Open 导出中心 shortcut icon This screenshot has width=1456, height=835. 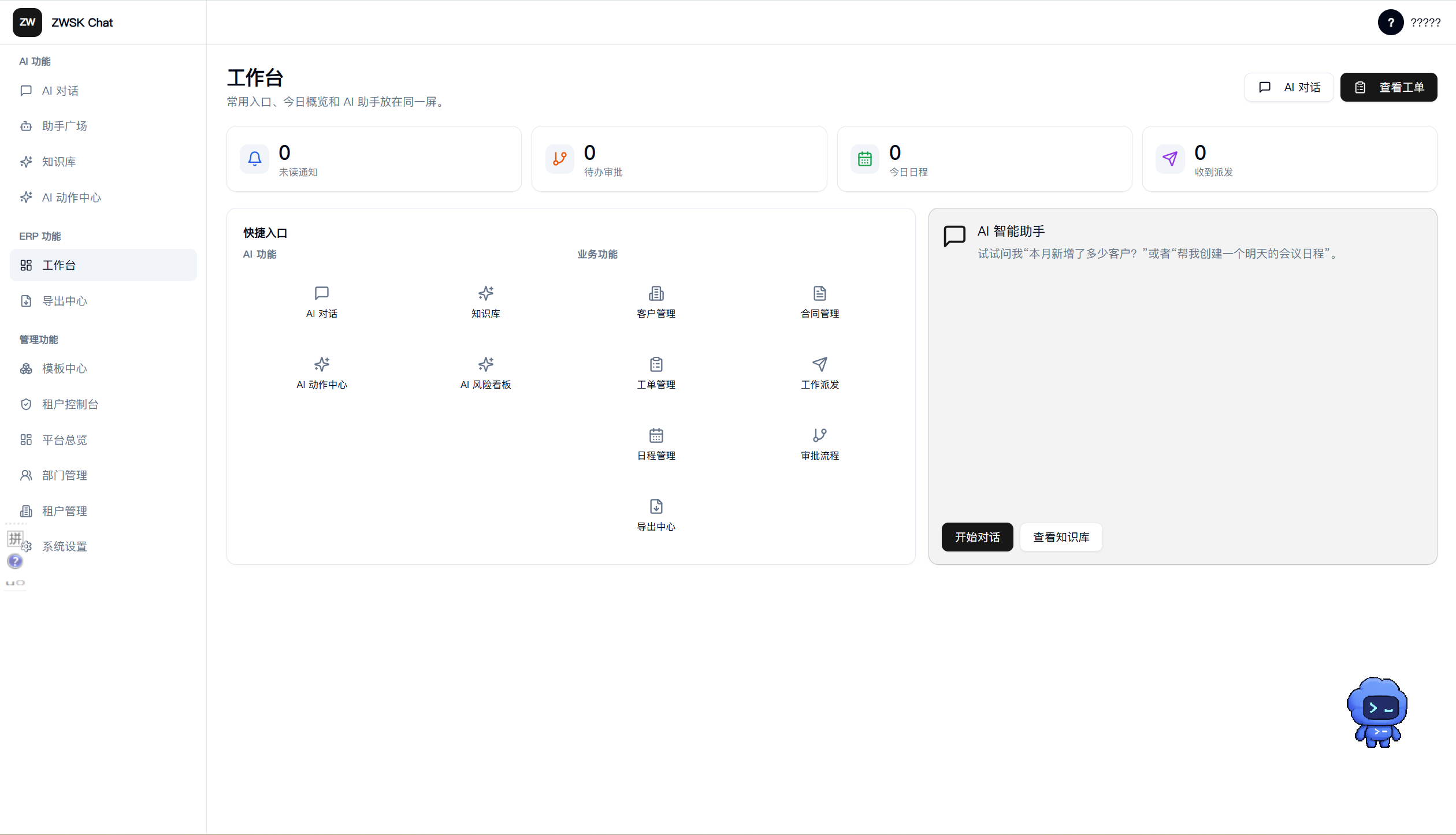point(656,506)
